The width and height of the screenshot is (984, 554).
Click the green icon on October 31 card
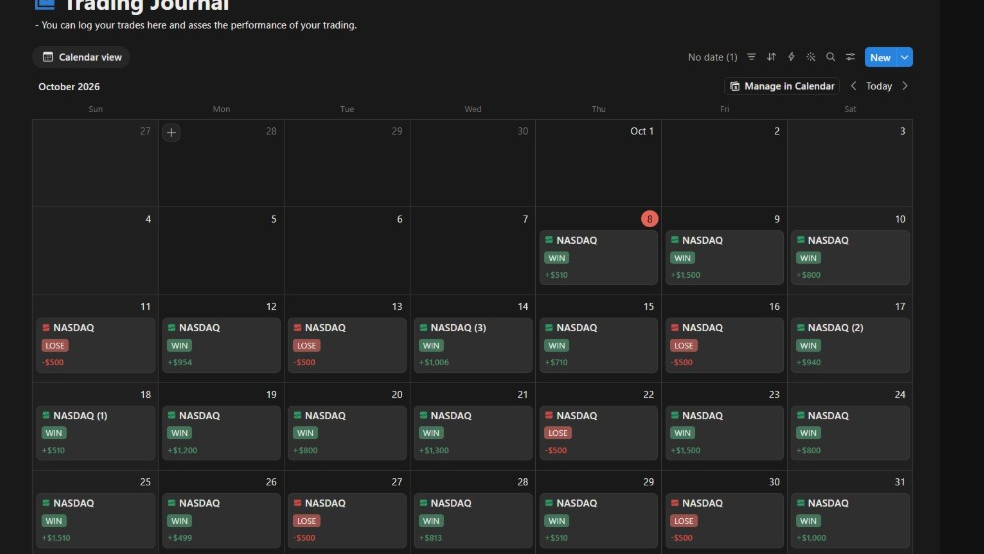[801, 503]
